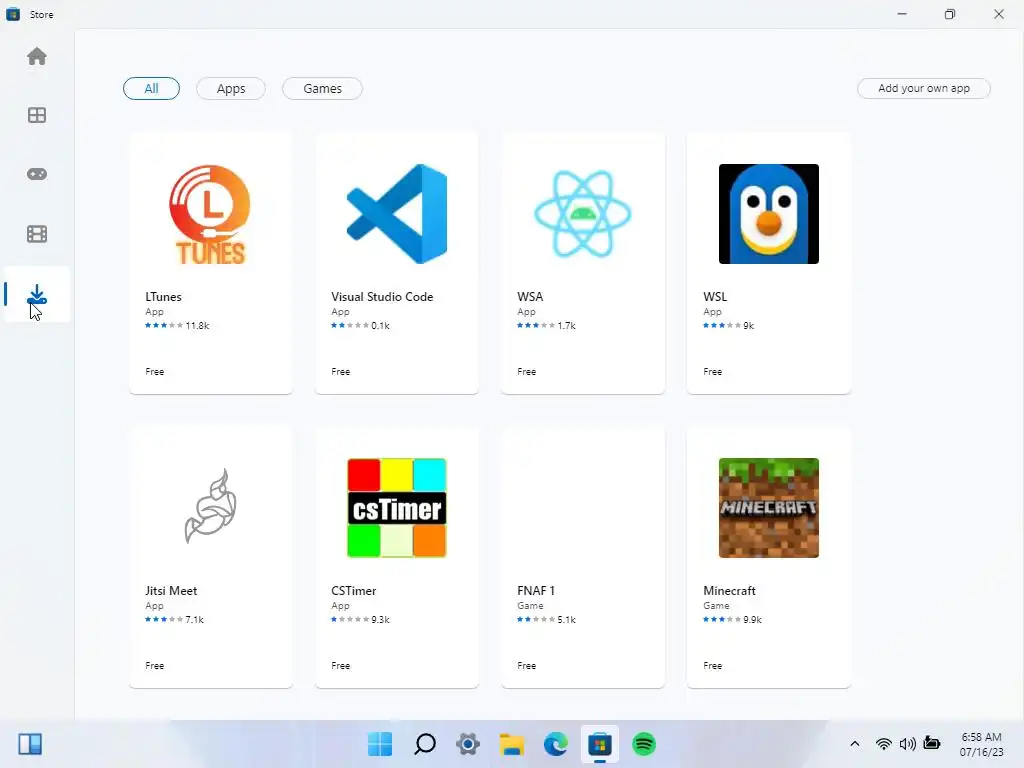Select the Games filter tab
The height and width of the screenshot is (768, 1024).
[323, 89]
